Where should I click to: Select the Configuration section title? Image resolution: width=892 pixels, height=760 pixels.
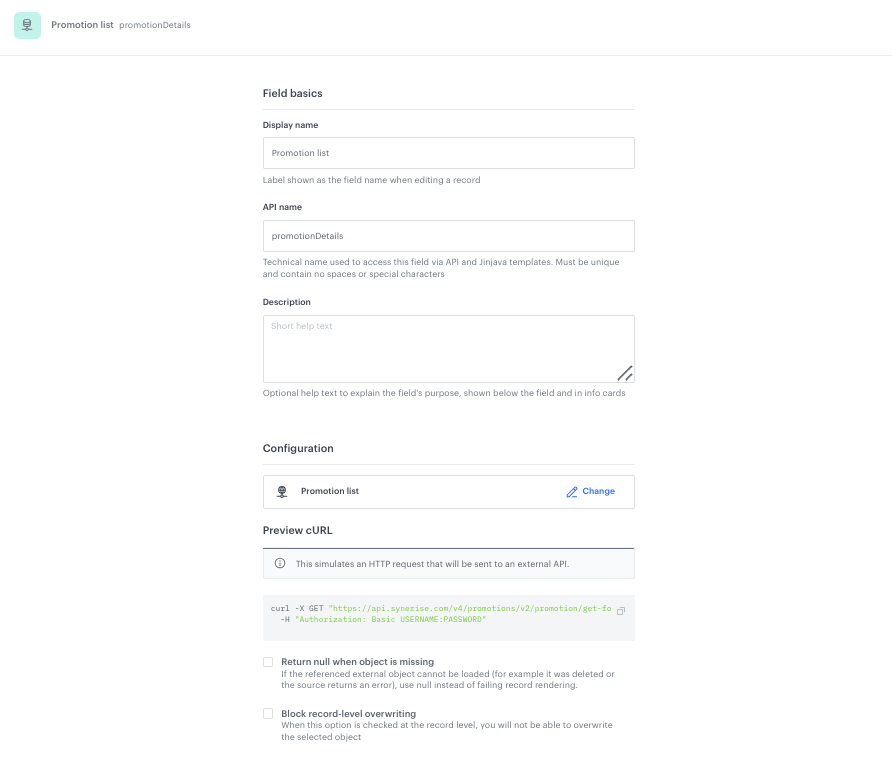297,448
